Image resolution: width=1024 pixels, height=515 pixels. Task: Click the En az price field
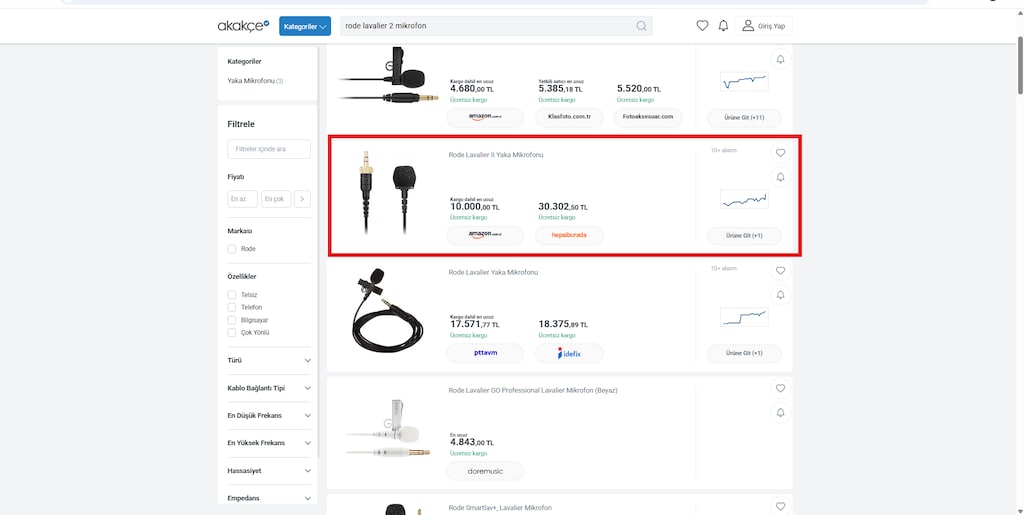pos(242,199)
